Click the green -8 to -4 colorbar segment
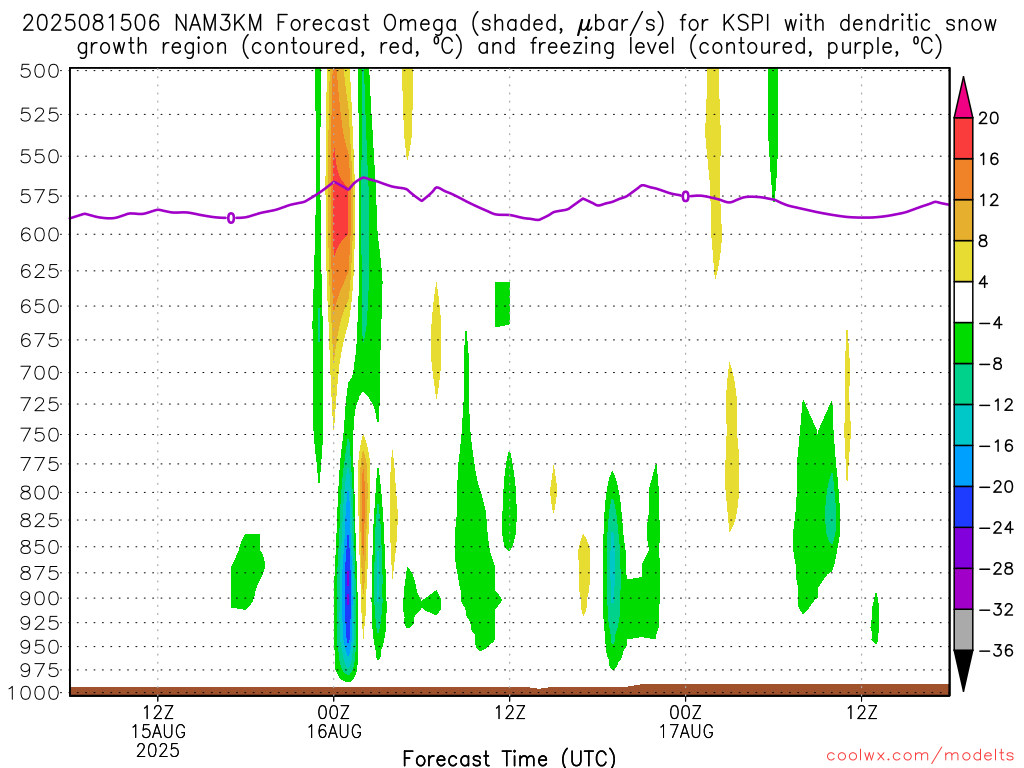The image size is (1024, 768). coord(963,344)
